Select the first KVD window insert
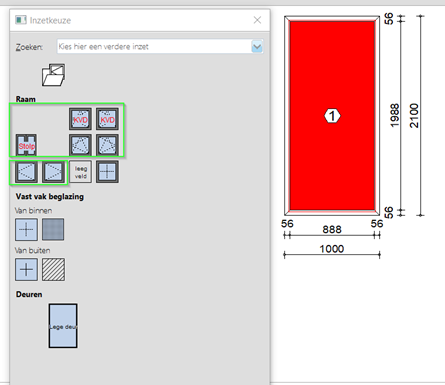 pyautogui.click(x=80, y=119)
